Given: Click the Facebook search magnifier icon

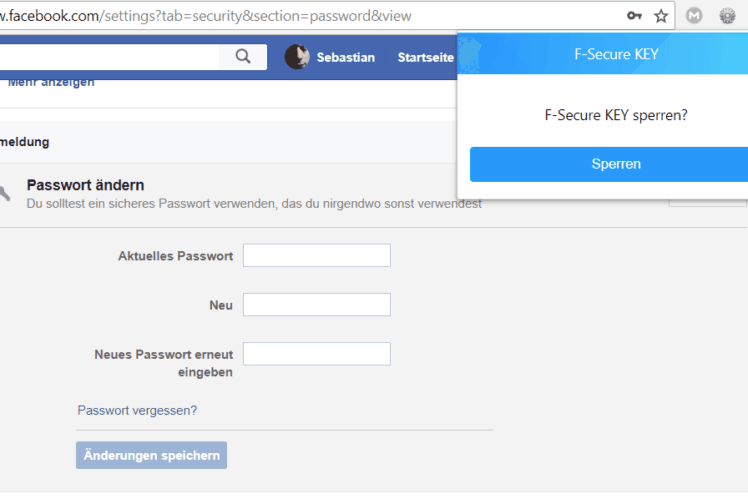Looking at the screenshot, I should pos(243,56).
